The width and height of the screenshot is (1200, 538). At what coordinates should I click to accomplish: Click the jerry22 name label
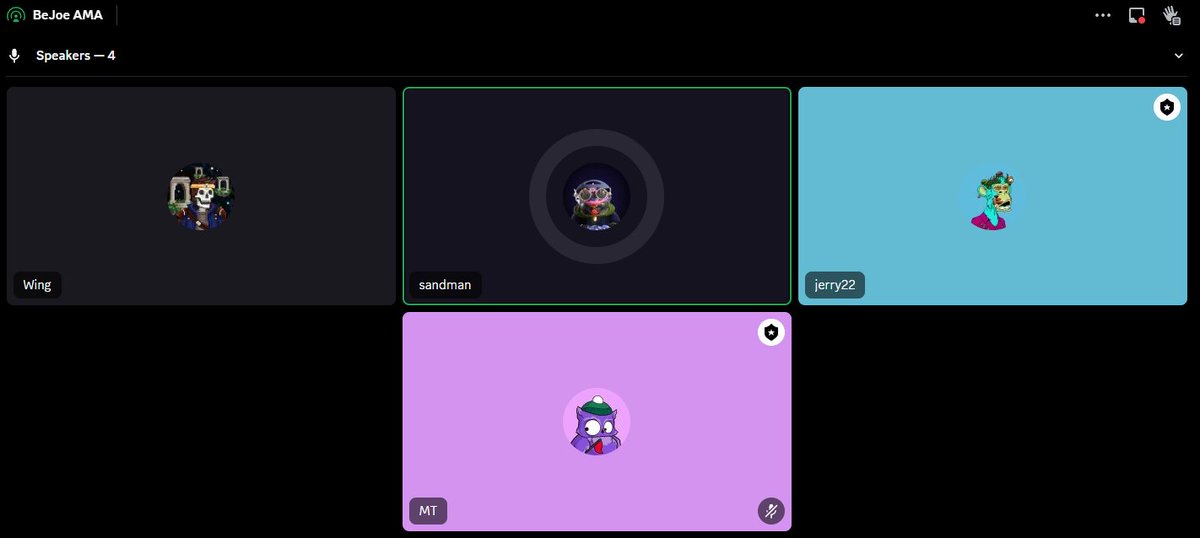click(835, 285)
